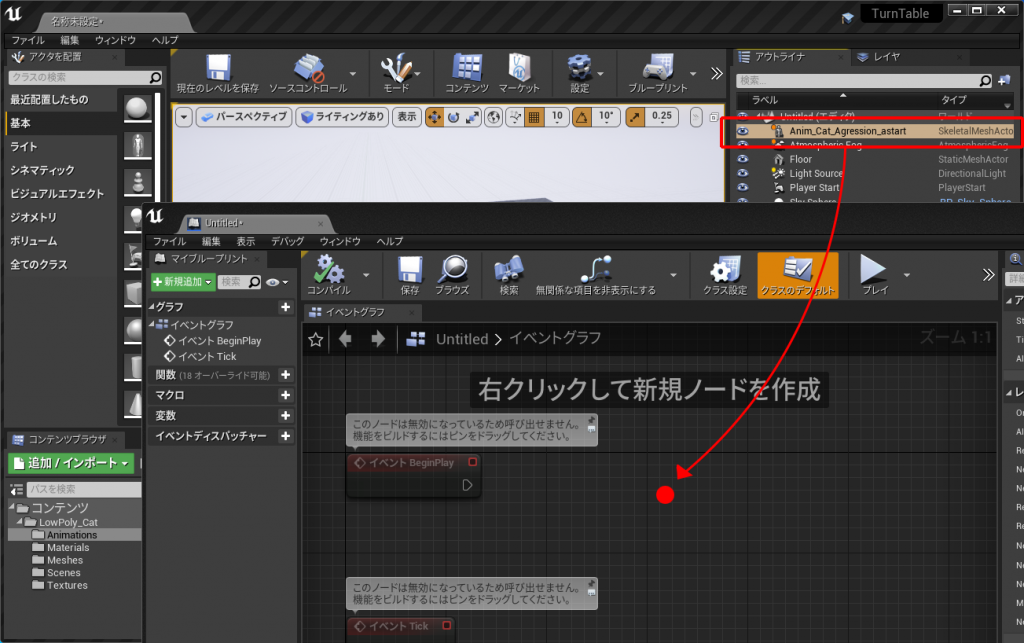Add a new variable with plus button
The image size is (1024, 643).
(285, 416)
